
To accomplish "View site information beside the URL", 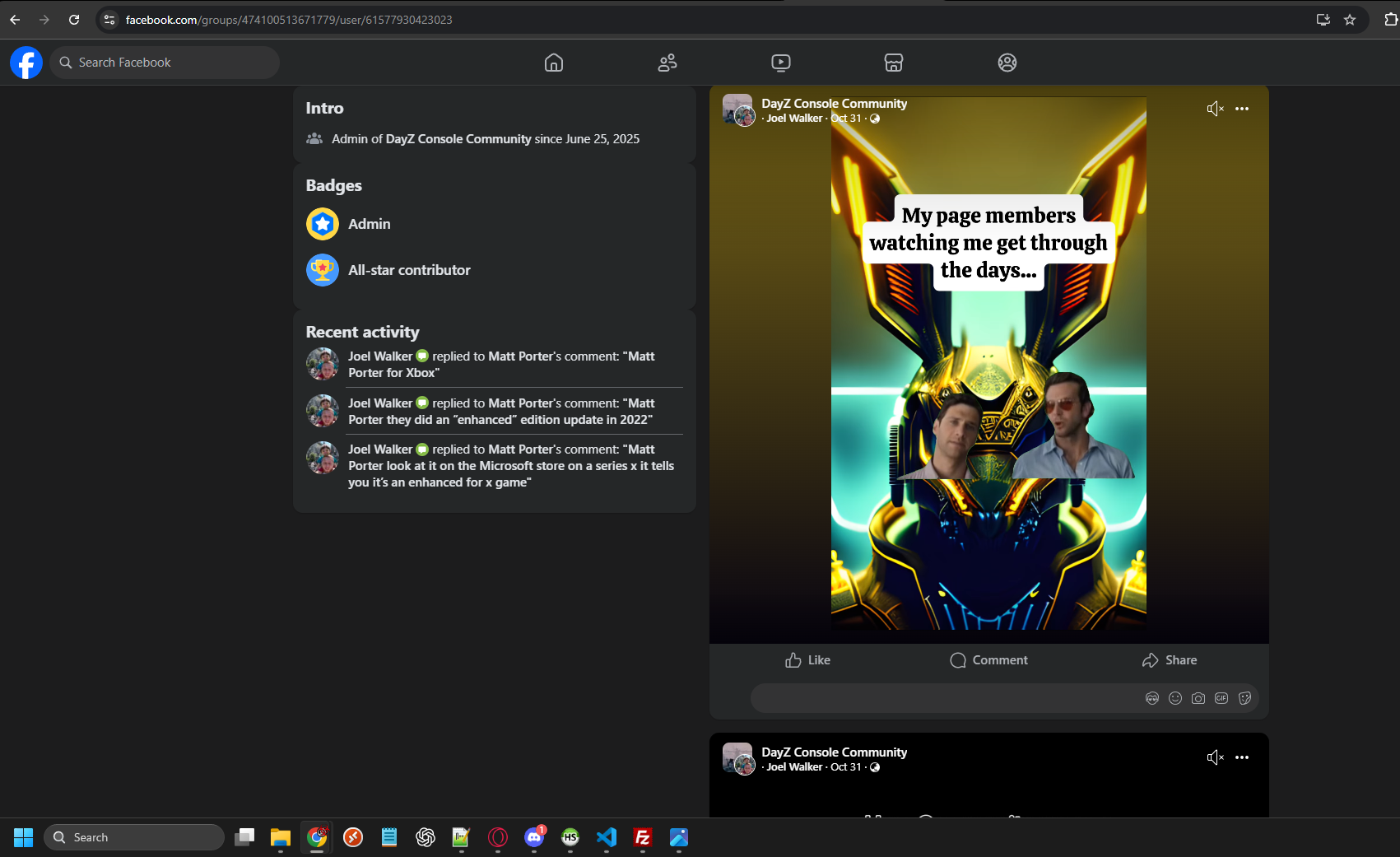I will (109, 20).
